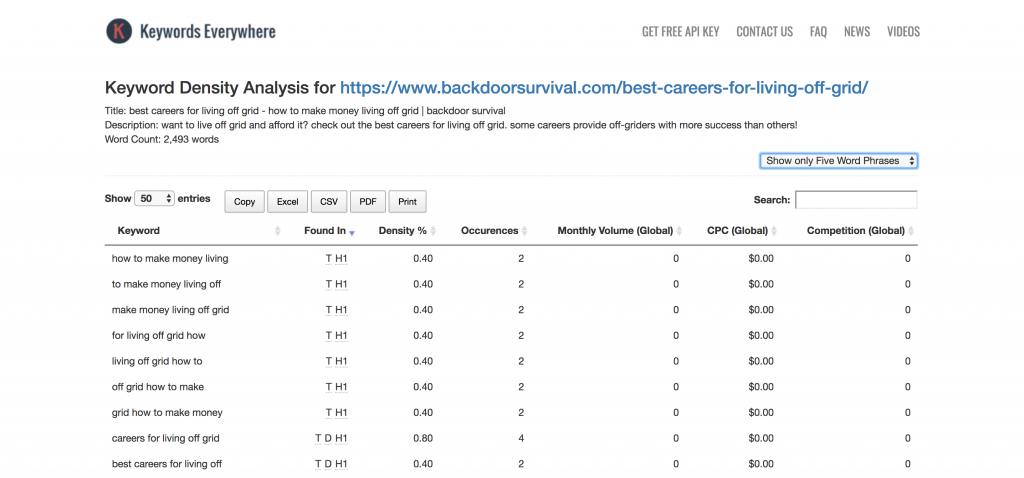Click T D H1 in 'careers for living off grid' row
Viewport: 1024px width, 478px height.
click(331, 438)
